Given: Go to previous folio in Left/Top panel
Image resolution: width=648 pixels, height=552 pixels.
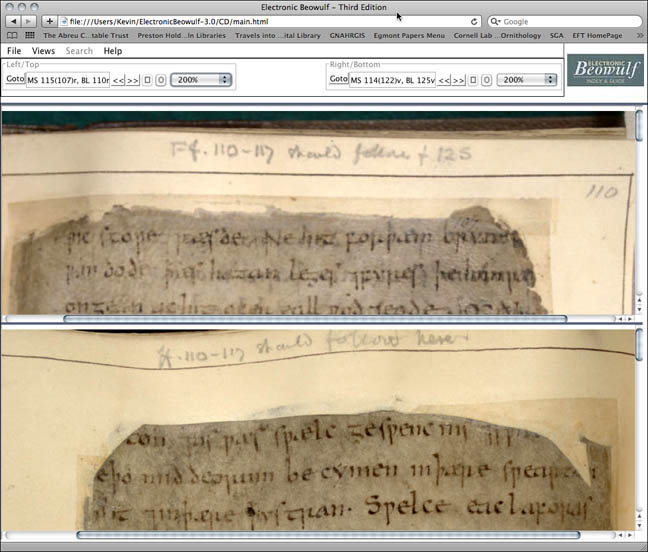Looking at the screenshot, I should coord(118,79).
